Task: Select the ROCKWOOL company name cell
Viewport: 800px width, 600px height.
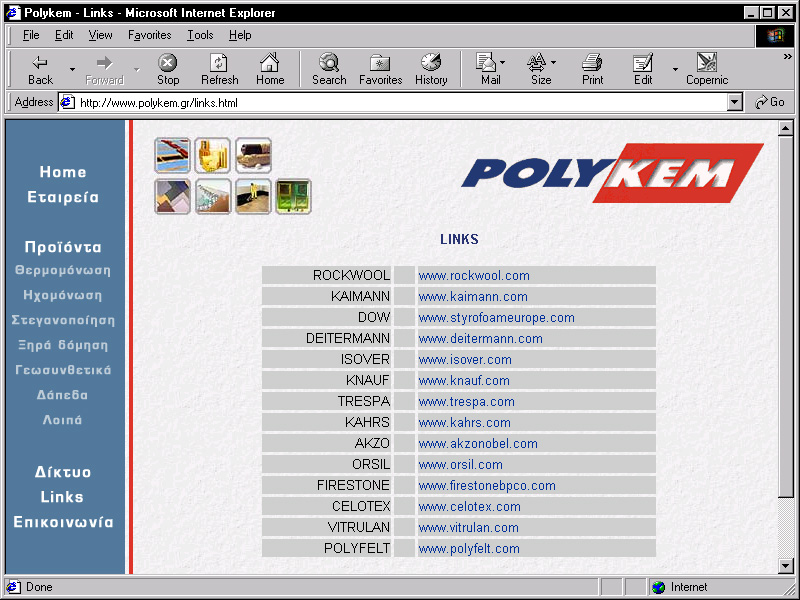Action: click(x=327, y=276)
